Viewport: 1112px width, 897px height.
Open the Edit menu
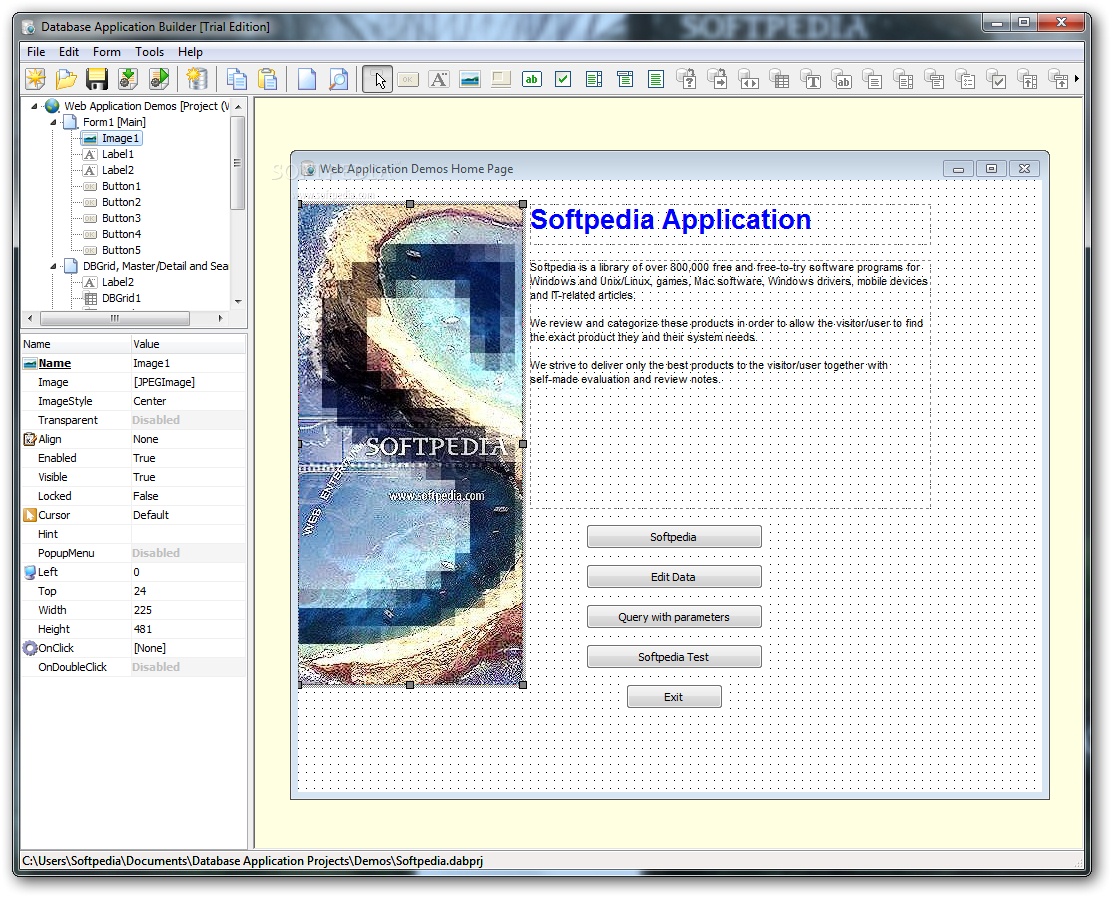pos(69,52)
